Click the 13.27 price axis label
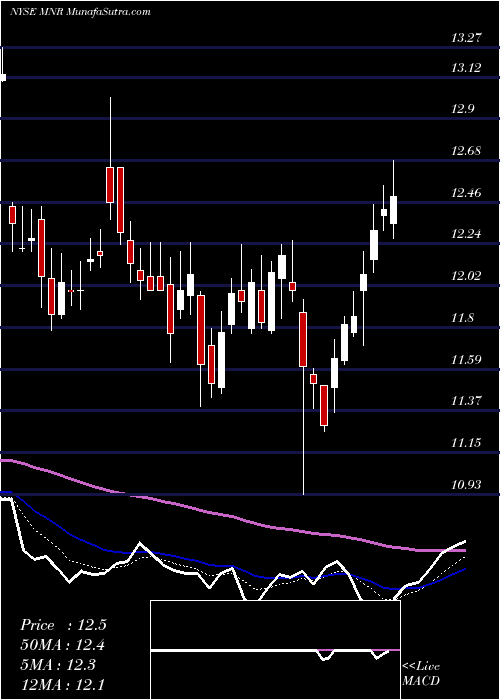 coord(466,38)
